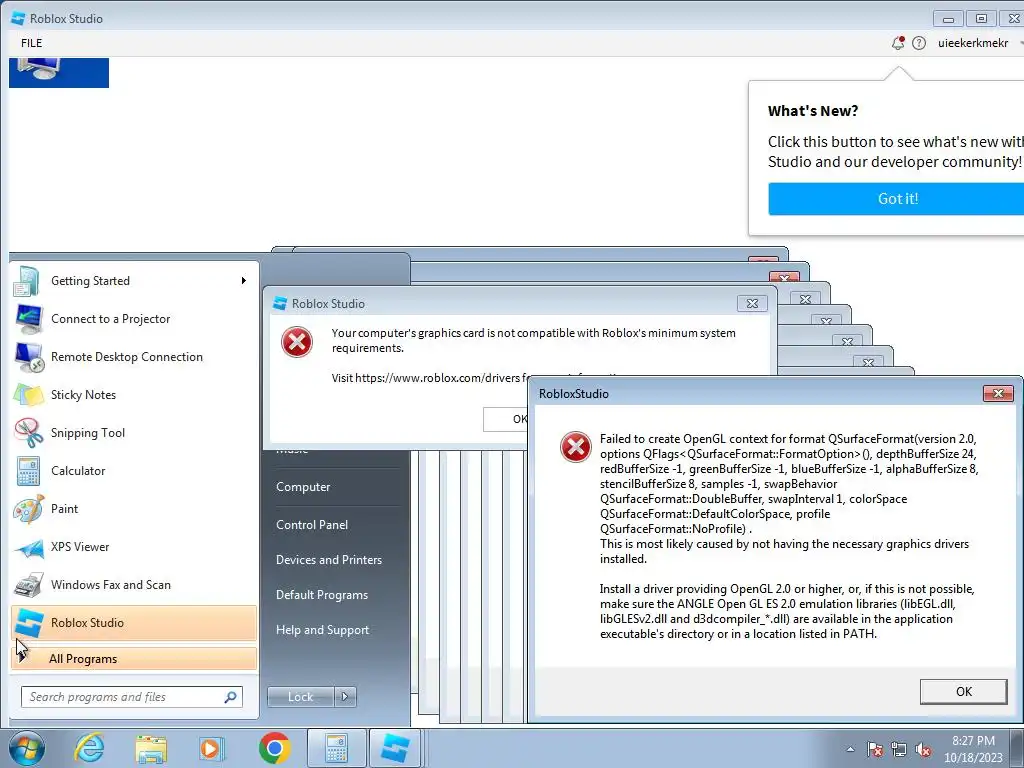
Task: Click the Windows Start orb
Action: pos(27,748)
